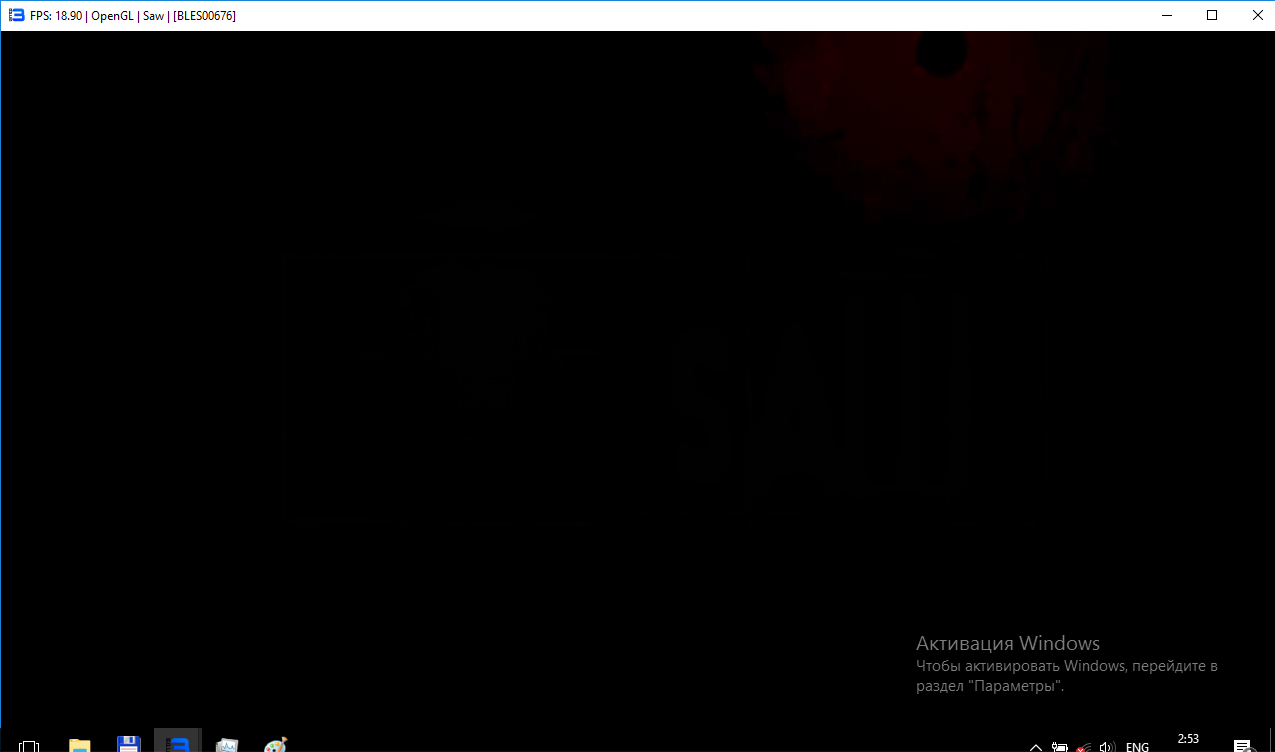Open the floppy disk app on taskbar
The width and height of the screenshot is (1275, 752).
[128, 744]
